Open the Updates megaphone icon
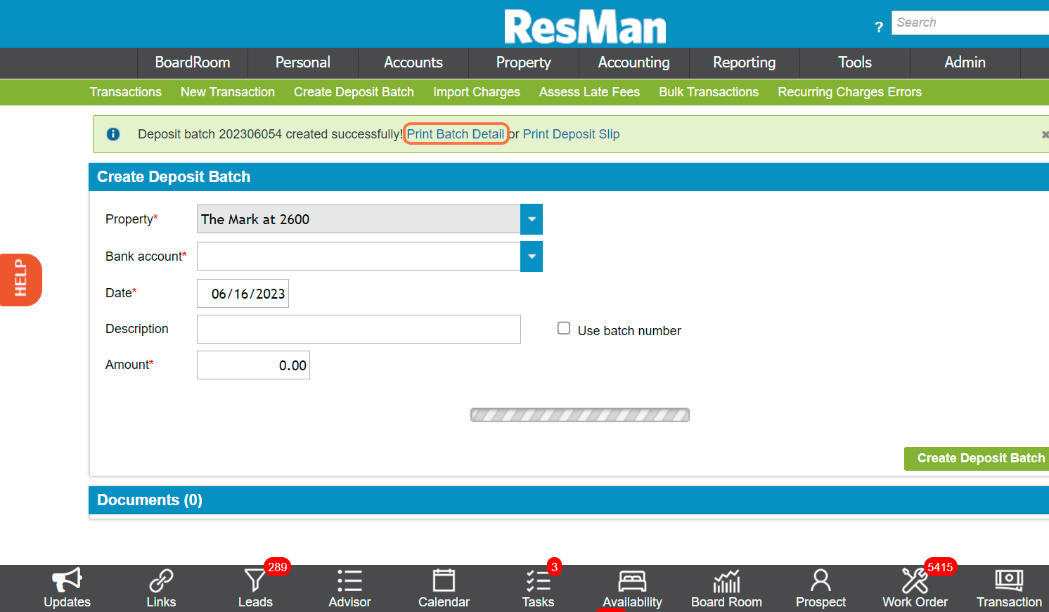Viewport: 1049px width, 612px height. click(67, 581)
